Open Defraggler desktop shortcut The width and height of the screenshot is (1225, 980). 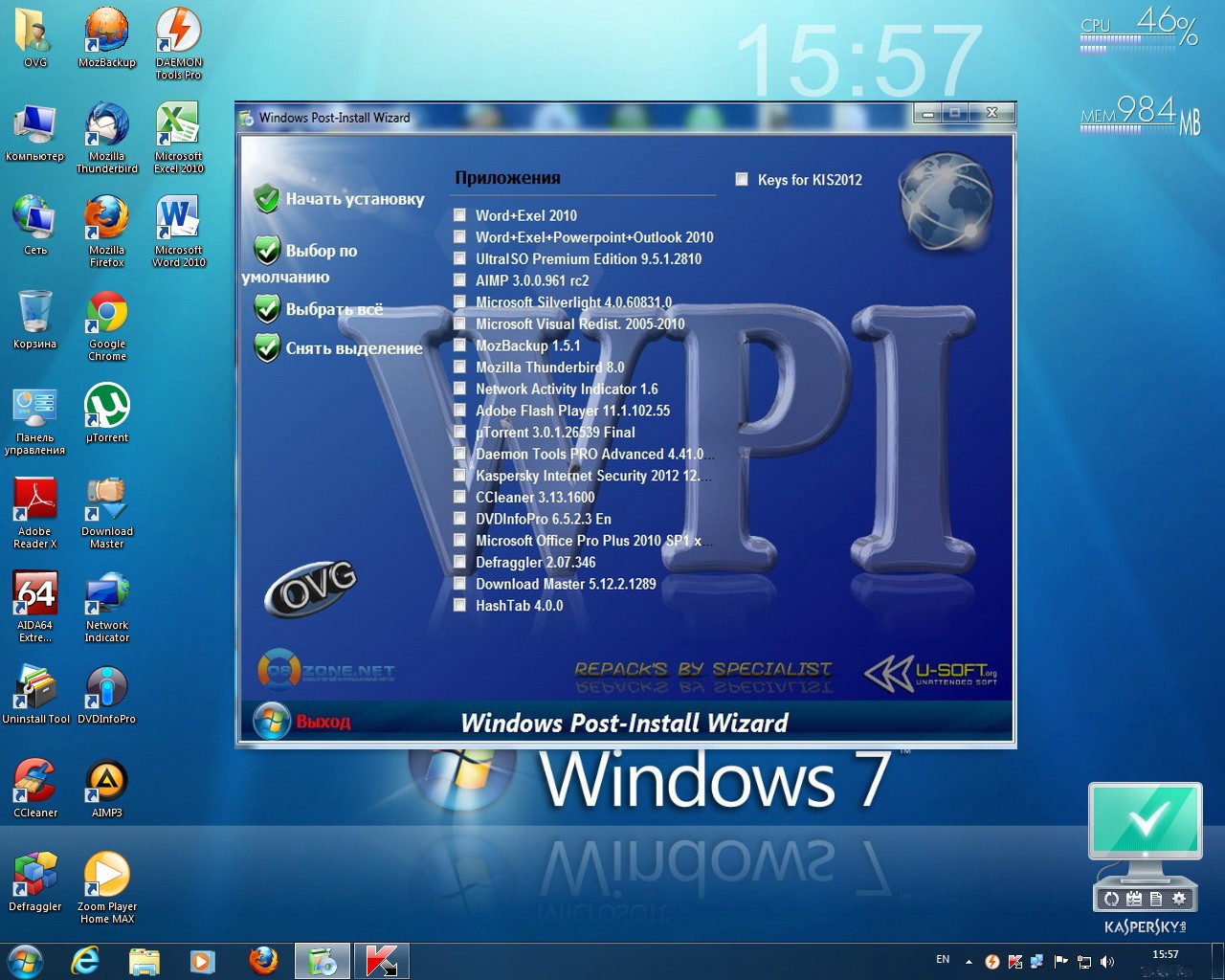pyautogui.click(x=35, y=882)
